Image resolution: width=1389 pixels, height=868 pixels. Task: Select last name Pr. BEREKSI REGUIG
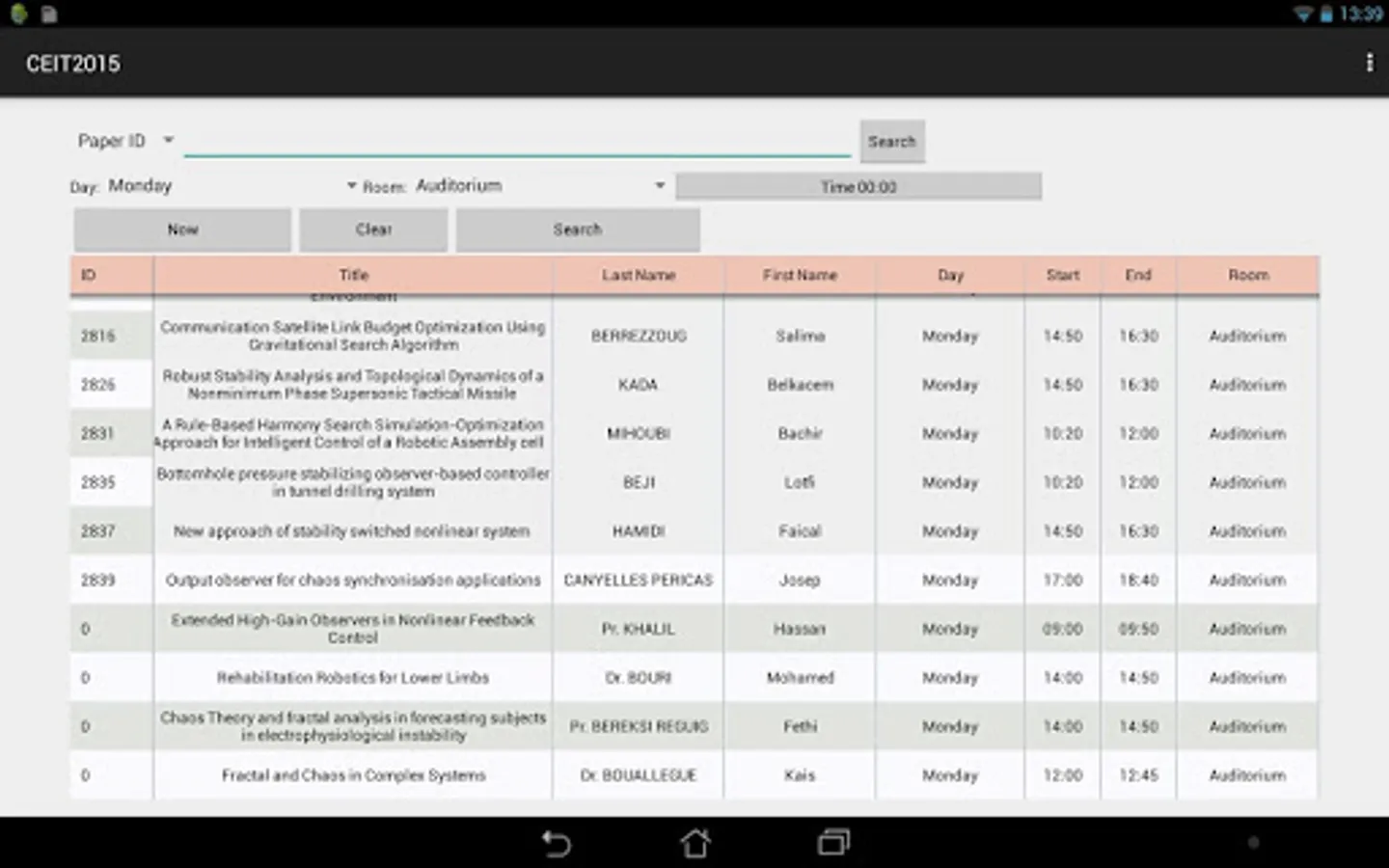[639, 726]
